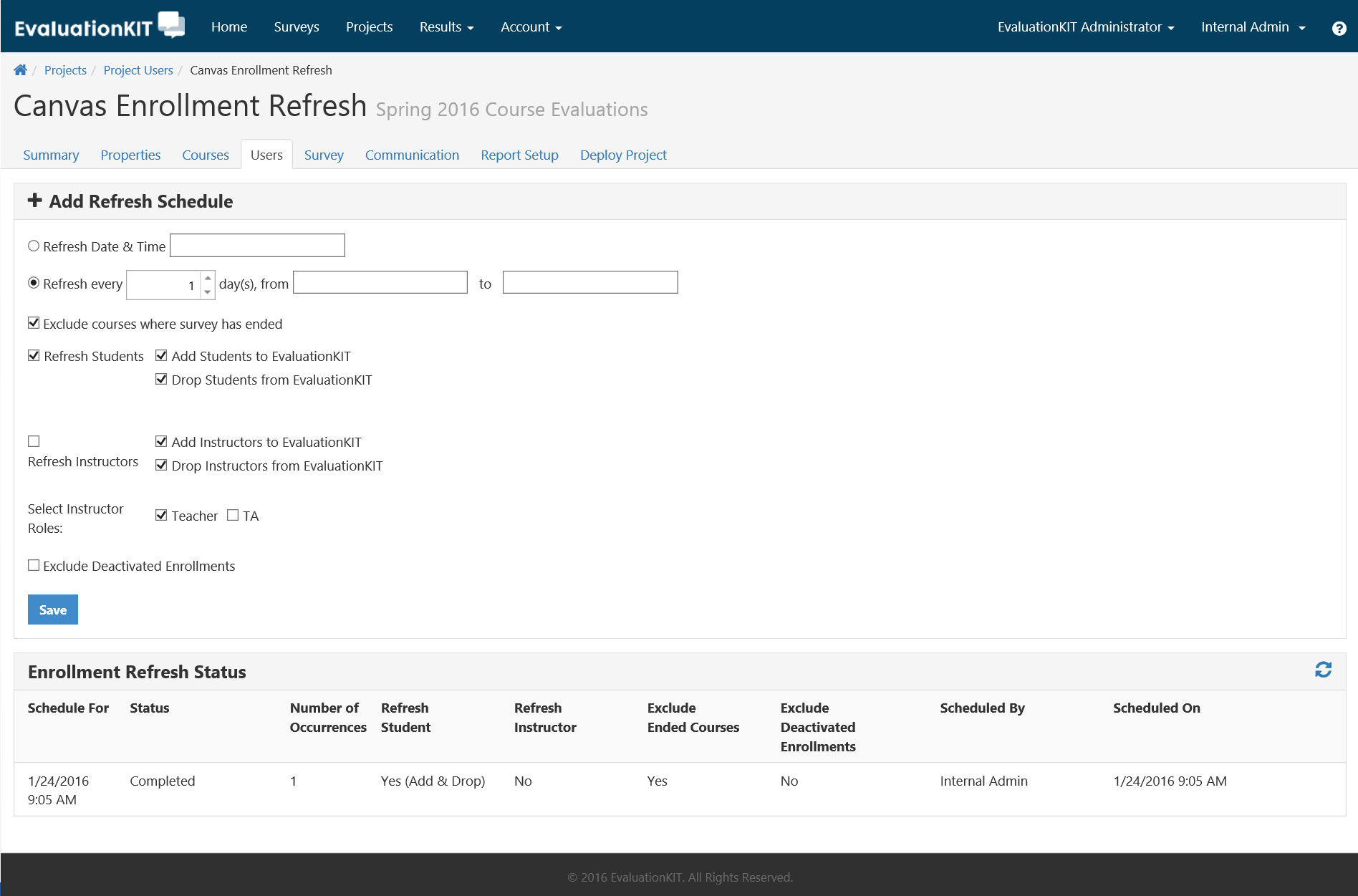Decrease refresh days with down arrow
1358x896 pixels.
(208, 292)
